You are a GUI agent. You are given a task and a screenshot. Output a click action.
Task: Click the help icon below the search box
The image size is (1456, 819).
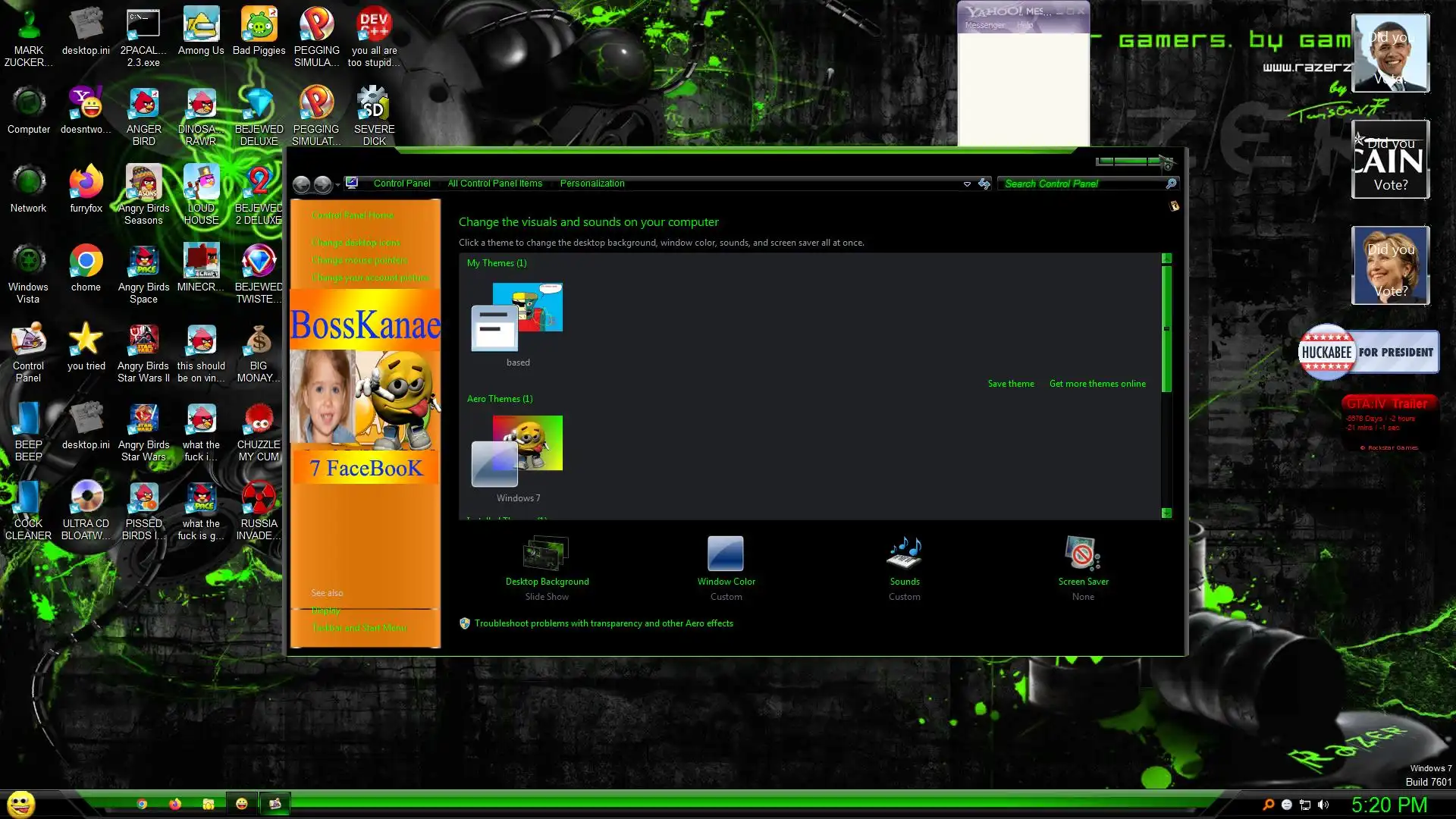pos(1174,206)
